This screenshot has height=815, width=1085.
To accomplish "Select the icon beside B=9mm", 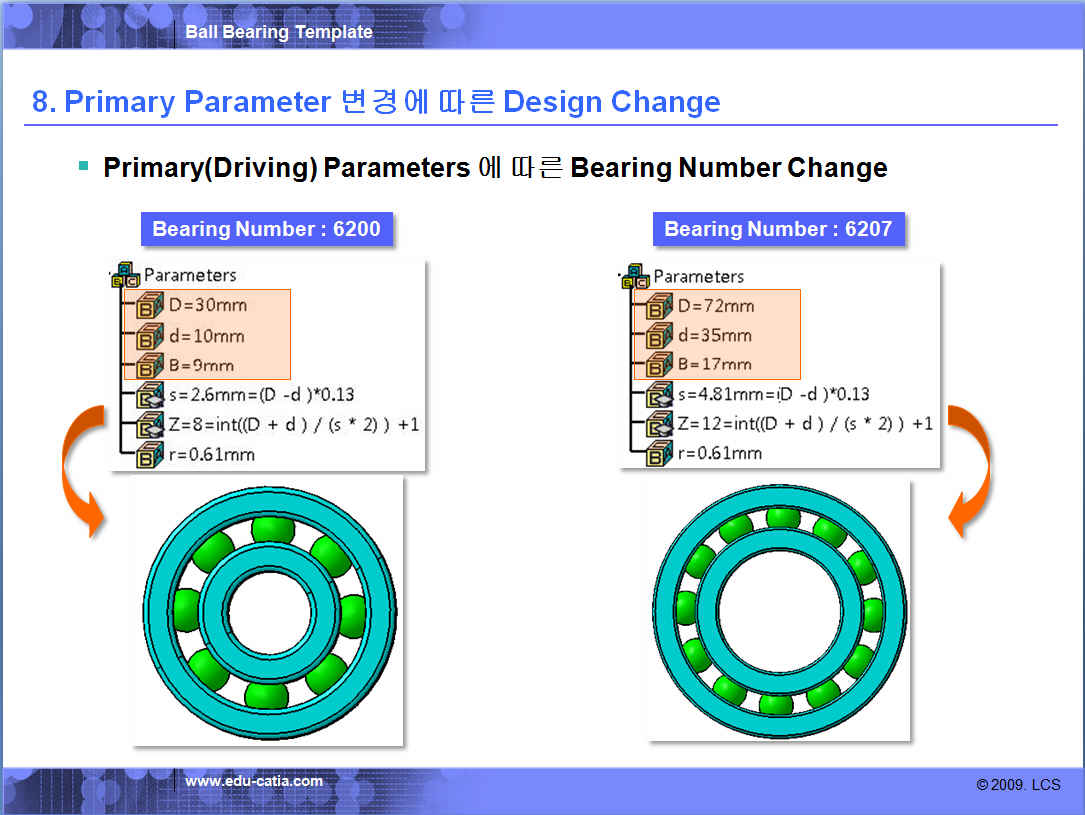I will coord(150,365).
